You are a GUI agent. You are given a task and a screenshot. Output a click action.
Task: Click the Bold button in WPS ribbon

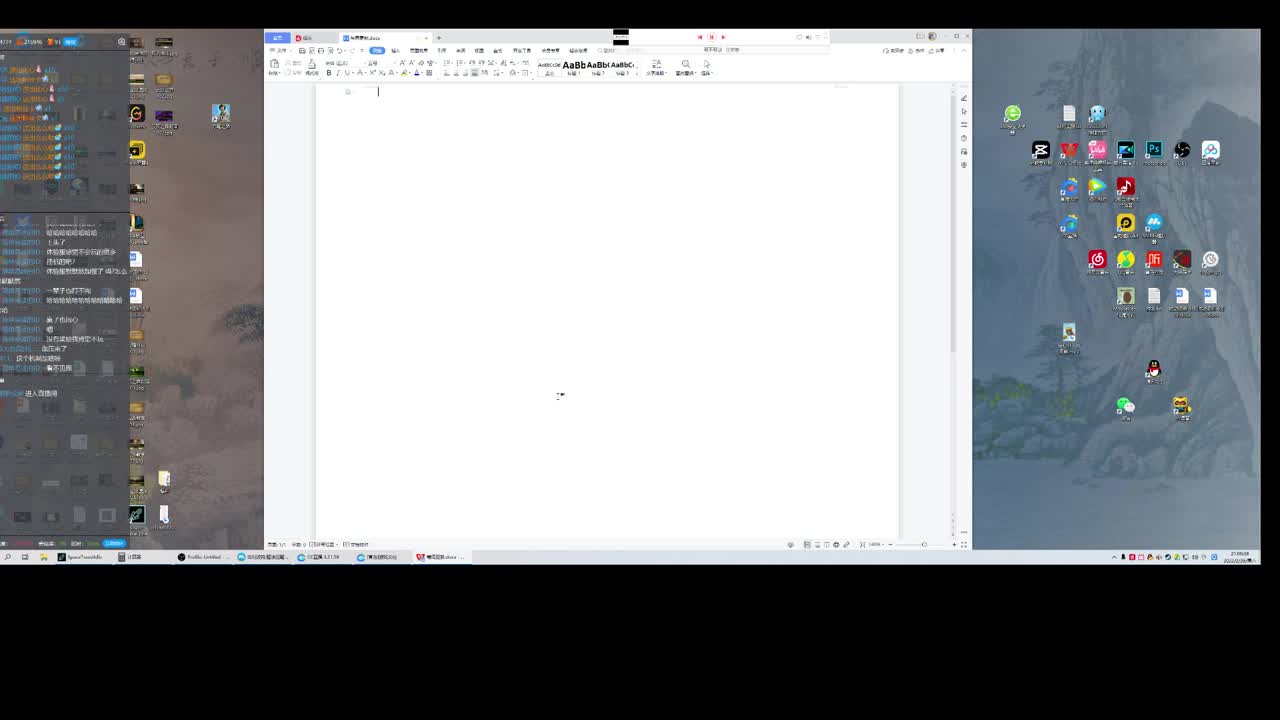(x=329, y=73)
